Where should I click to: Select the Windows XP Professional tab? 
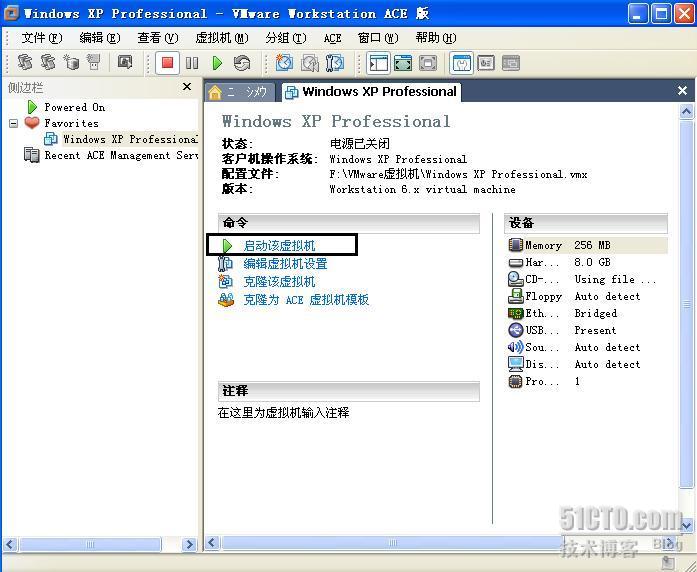coord(372,92)
